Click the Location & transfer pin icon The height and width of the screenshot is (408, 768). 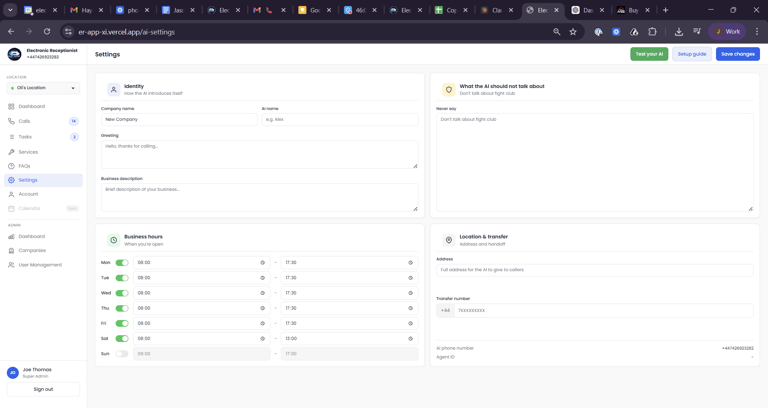click(x=449, y=240)
